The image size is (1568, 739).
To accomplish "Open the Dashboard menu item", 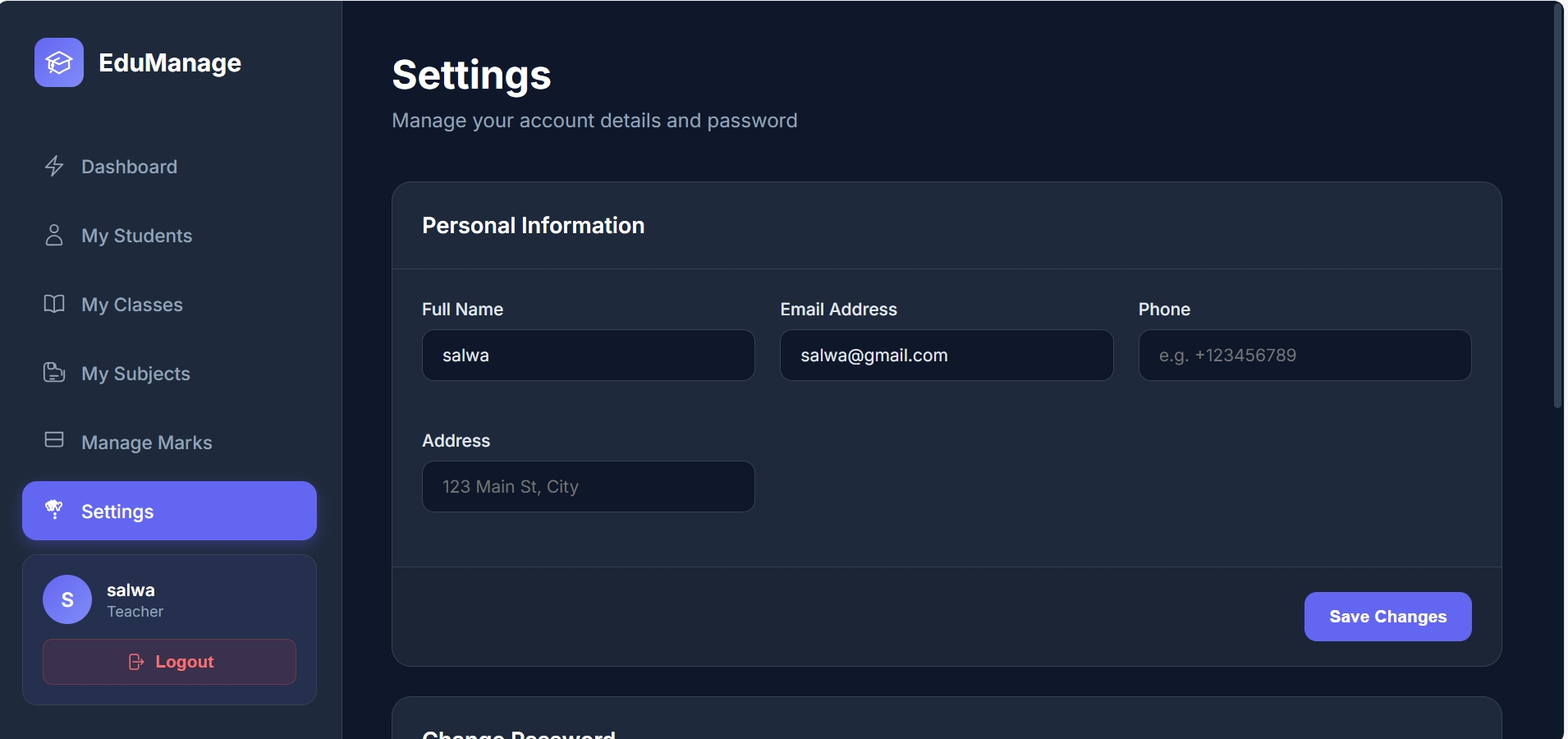I will click(129, 167).
